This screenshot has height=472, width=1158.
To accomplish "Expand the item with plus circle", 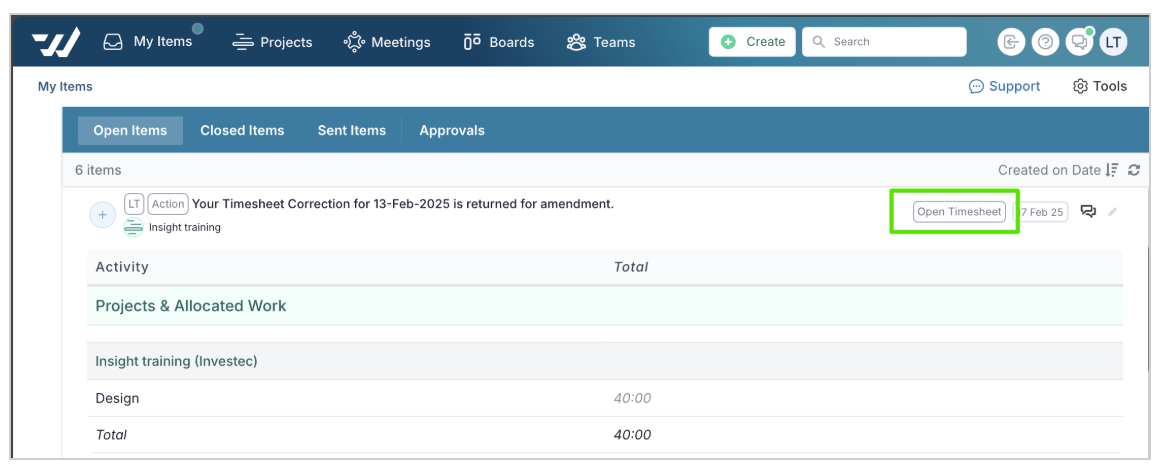I will (103, 215).
